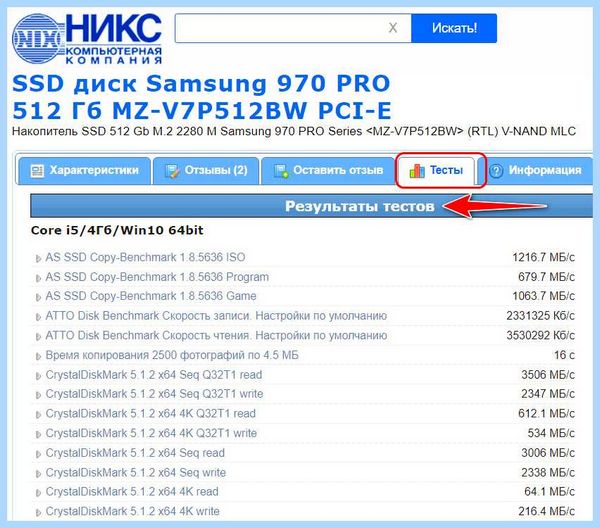
Task: Click the Оставить отзыв tab icon
Action: click(x=281, y=171)
